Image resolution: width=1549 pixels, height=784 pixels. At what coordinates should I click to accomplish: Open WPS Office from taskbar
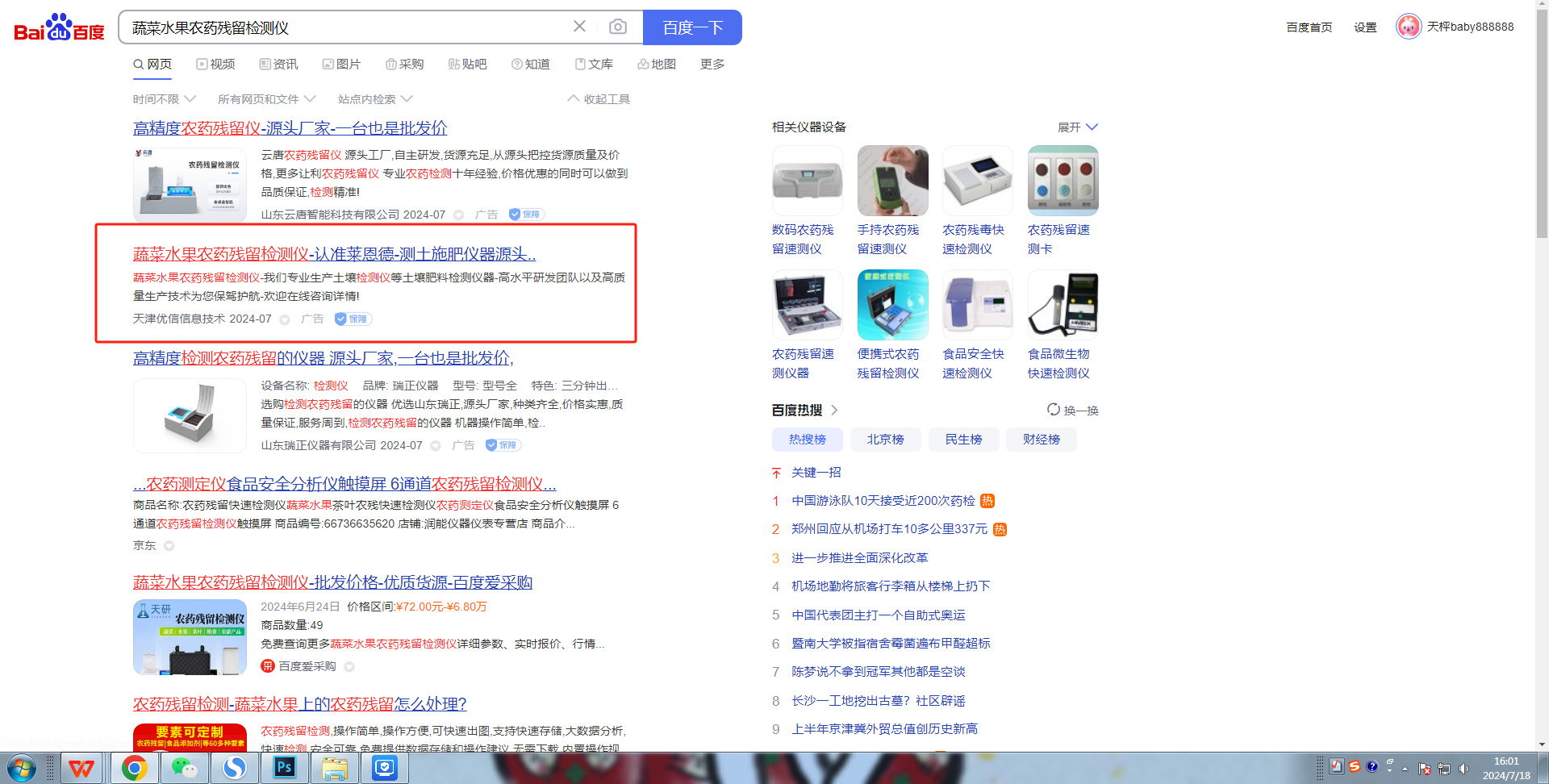click(x=81, y=768)
